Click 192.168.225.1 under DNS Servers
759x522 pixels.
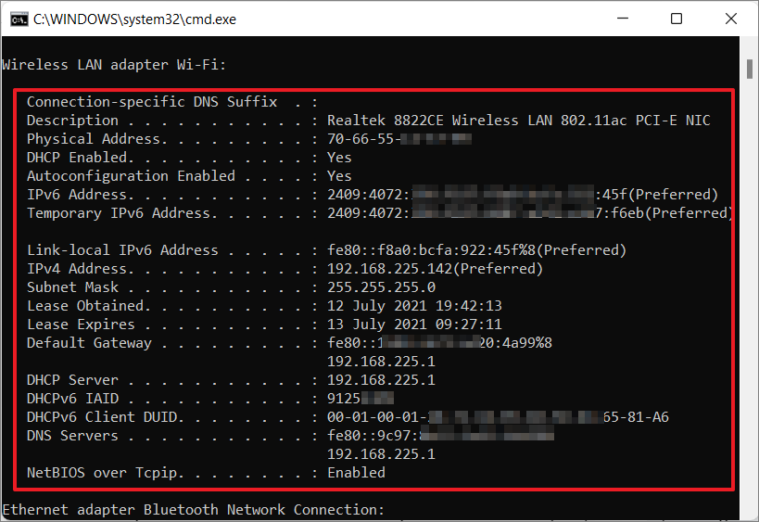pyautogui.click(x=381, y=454)
